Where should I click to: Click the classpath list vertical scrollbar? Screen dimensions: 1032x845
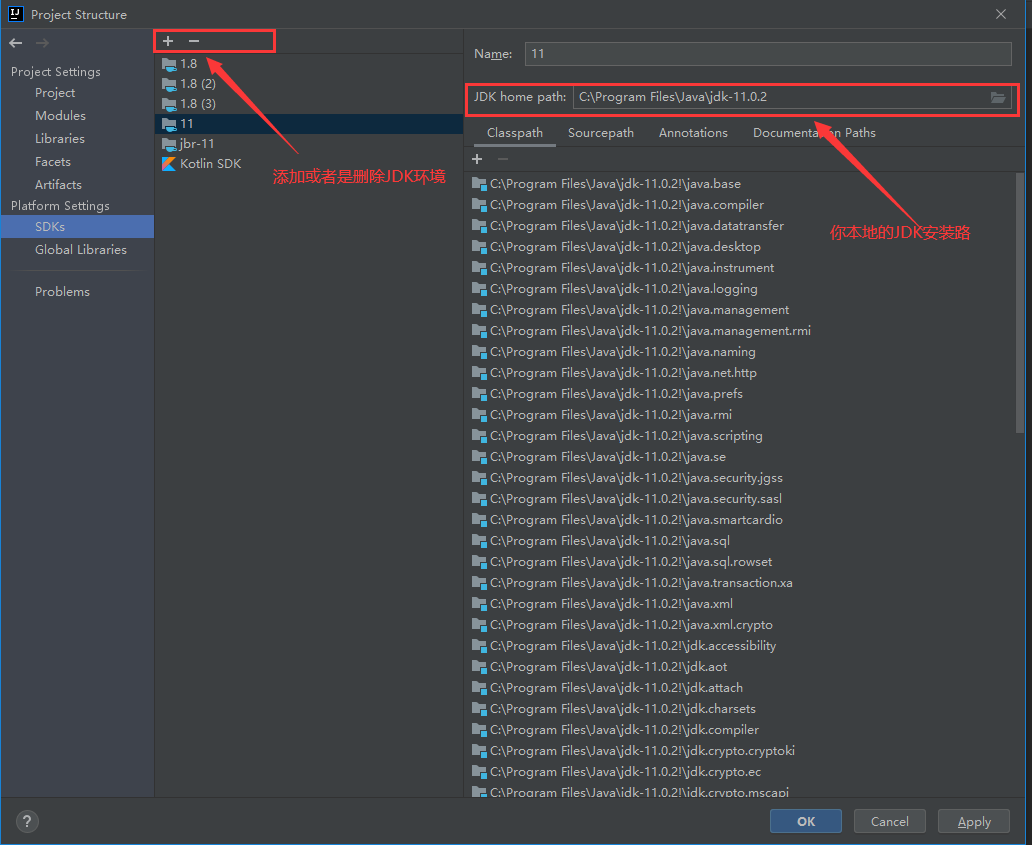point(1019,300)
